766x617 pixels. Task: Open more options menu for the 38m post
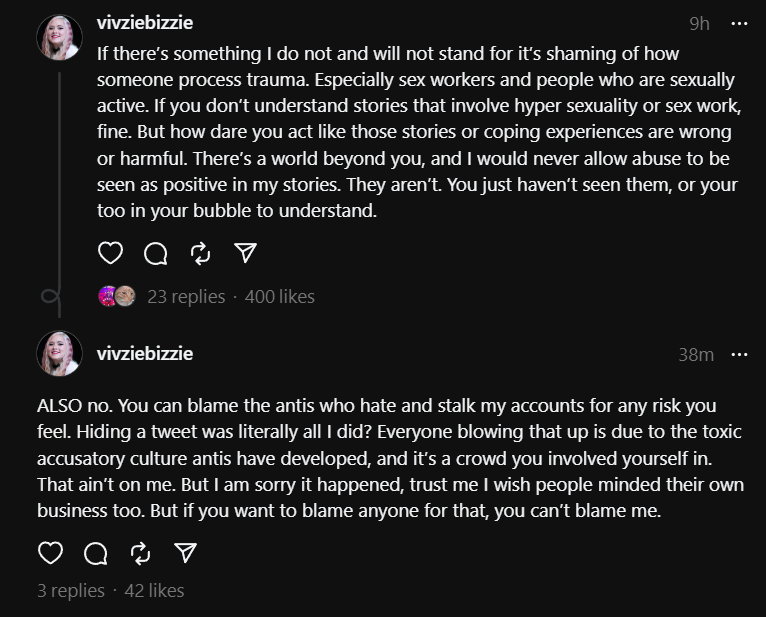click(739, 354)
